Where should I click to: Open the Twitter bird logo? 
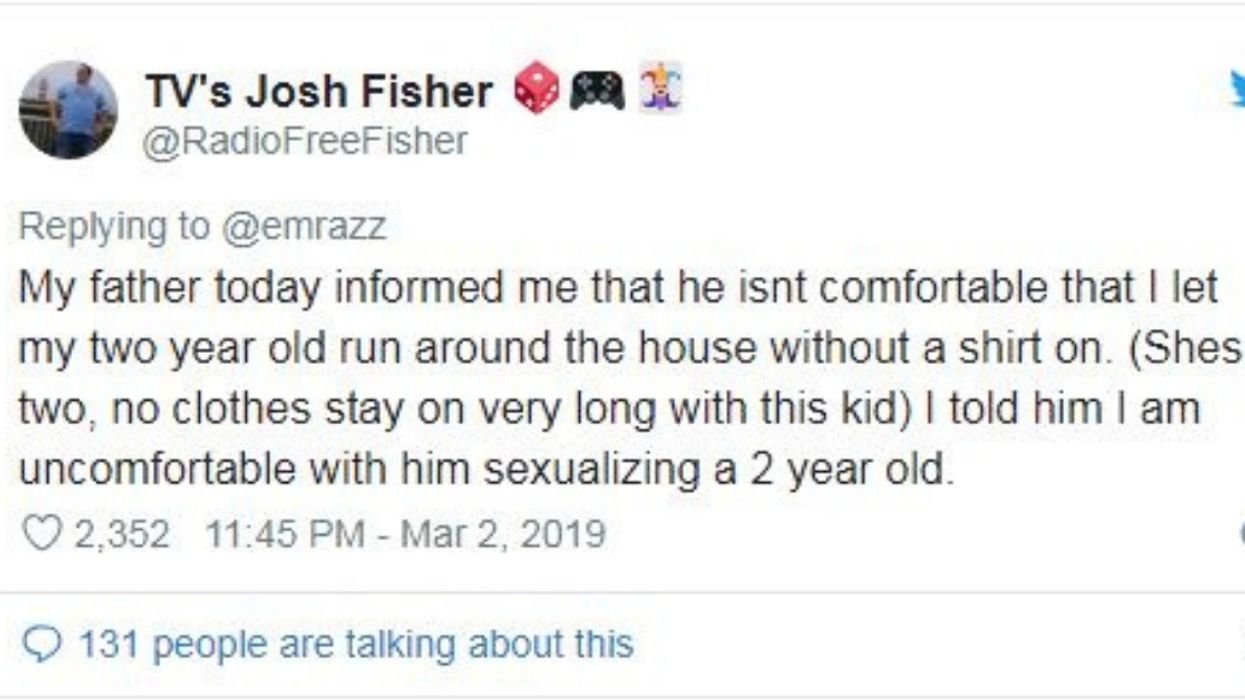click(1237, 92)
